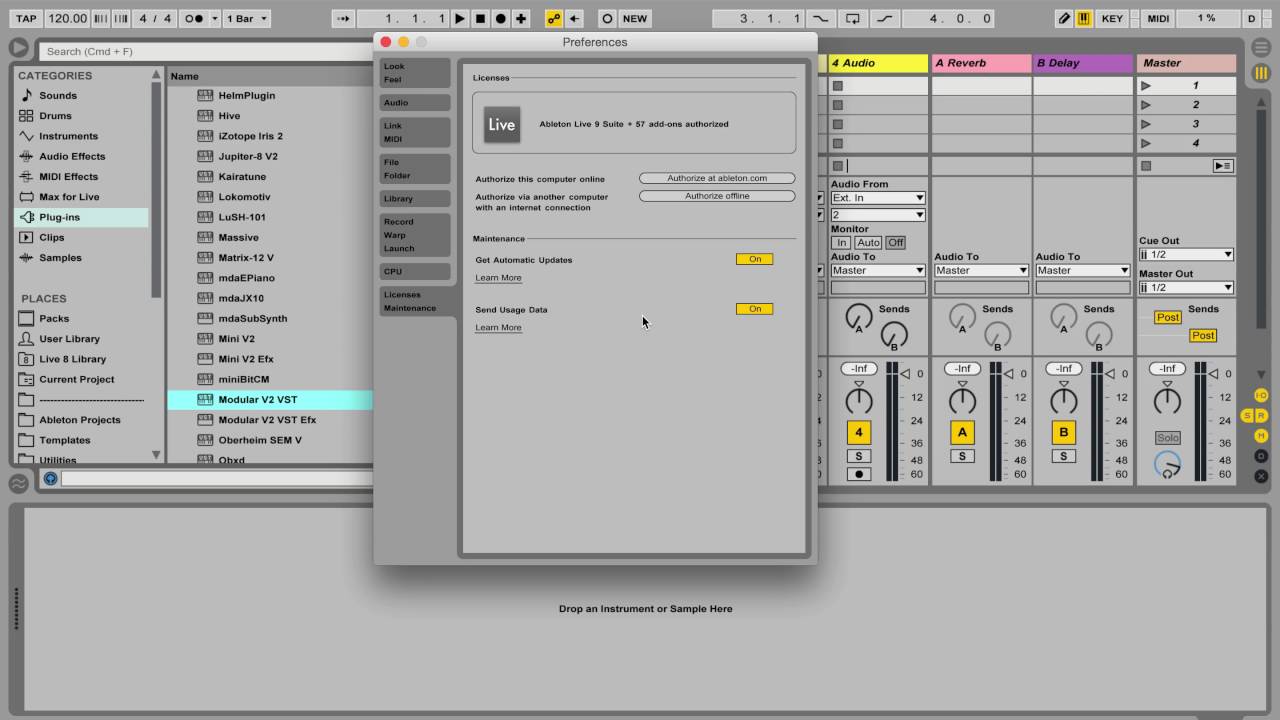Set Monitor to In on 4 Audio
Viewport: 1280px width, 720px height.
tap(841, 243)
